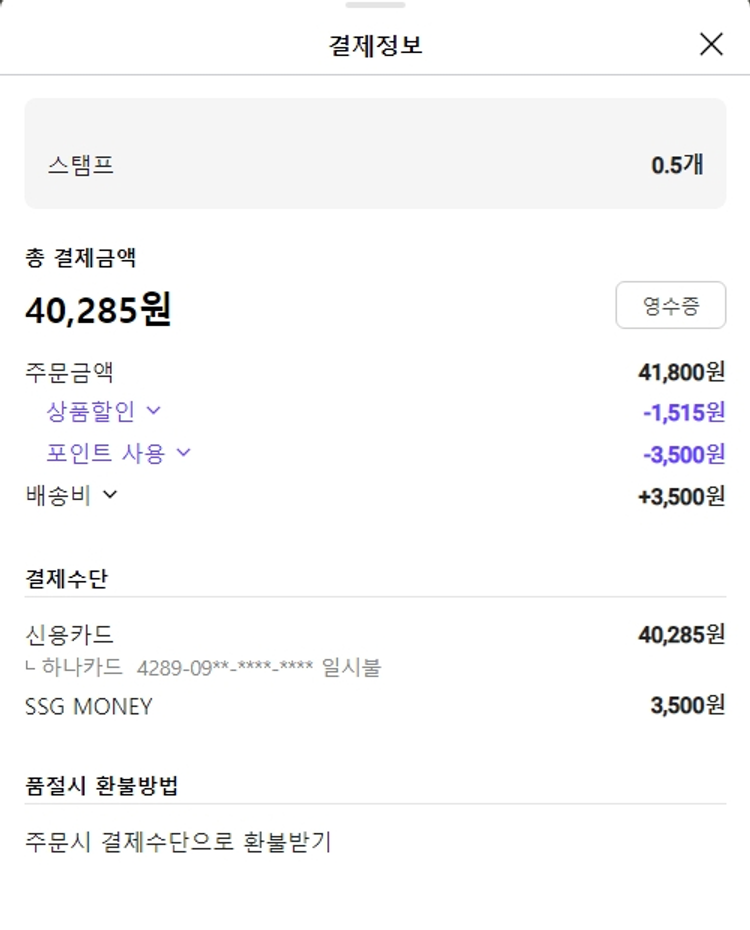Viewport: 750px width, 930px height.
Task: Click the 결제정보 sheet title
Action: pyautogui.click(x=375, y=45)
